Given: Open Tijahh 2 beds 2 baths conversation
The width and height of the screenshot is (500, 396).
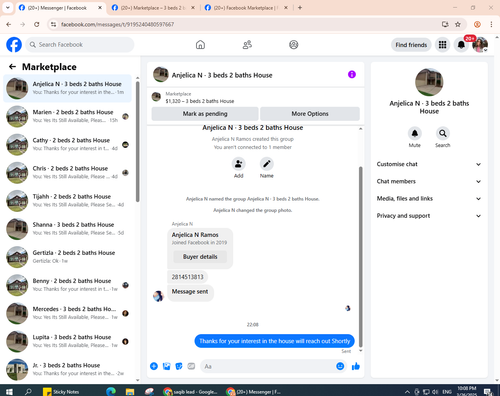Looking at the screenshot, I should pos(67,200).
